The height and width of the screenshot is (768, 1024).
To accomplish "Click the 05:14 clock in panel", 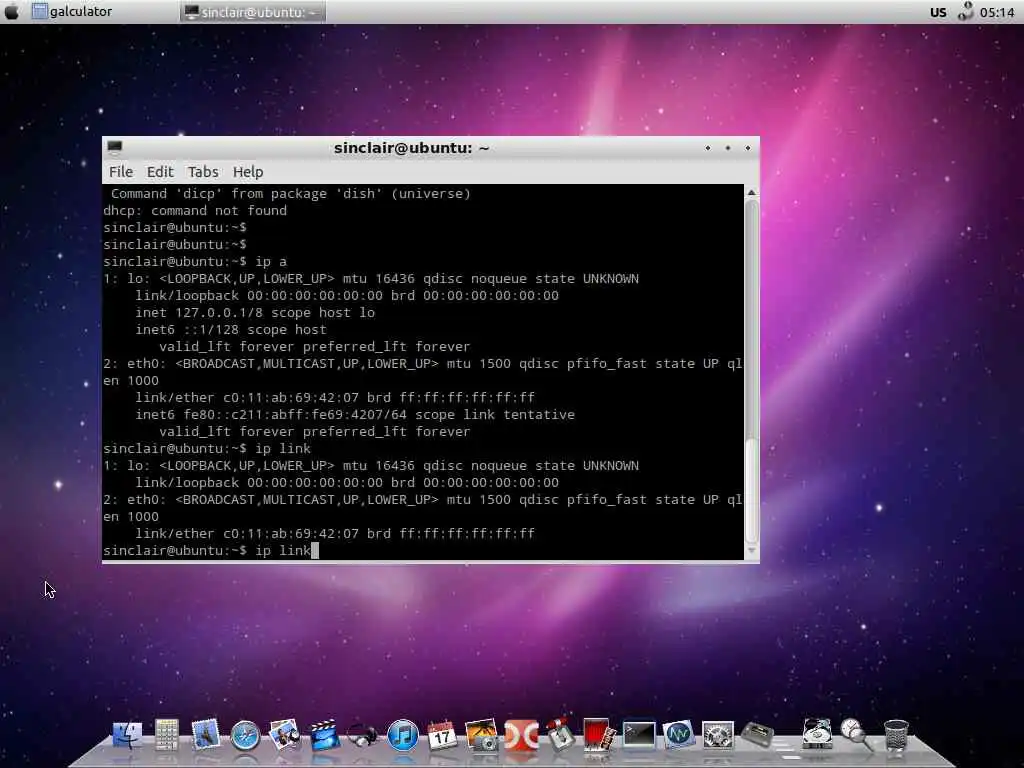I will (997, 12).
